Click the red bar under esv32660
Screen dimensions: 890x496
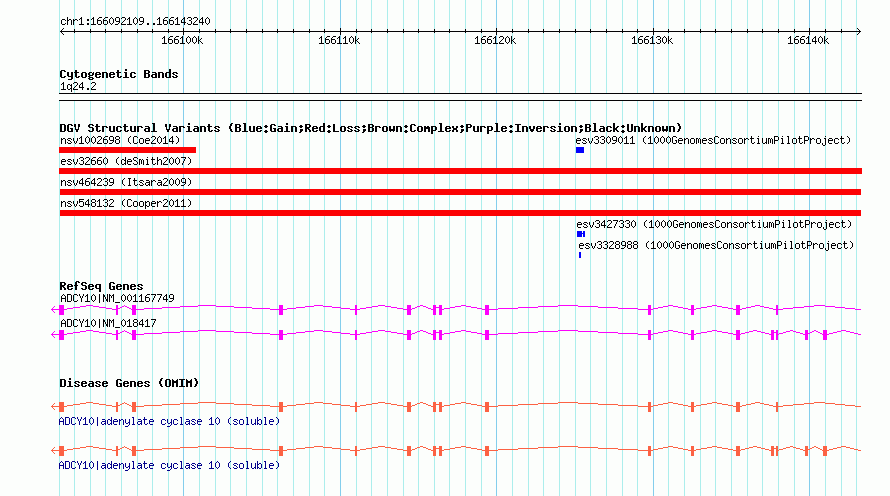tap(460, 171)
